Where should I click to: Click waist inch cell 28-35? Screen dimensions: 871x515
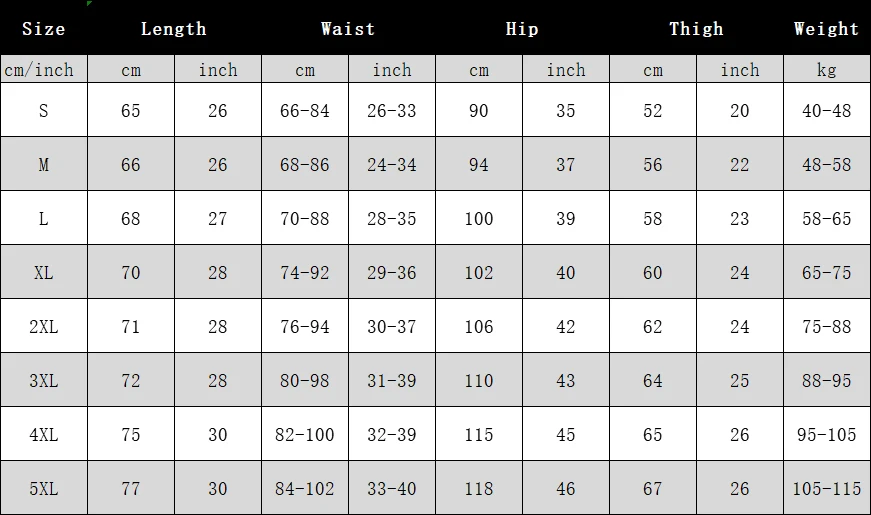tap(392, 218)
